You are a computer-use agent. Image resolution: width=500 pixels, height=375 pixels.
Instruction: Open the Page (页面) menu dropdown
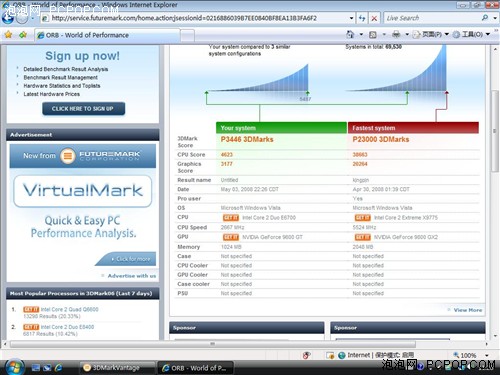tap(431, 34)
